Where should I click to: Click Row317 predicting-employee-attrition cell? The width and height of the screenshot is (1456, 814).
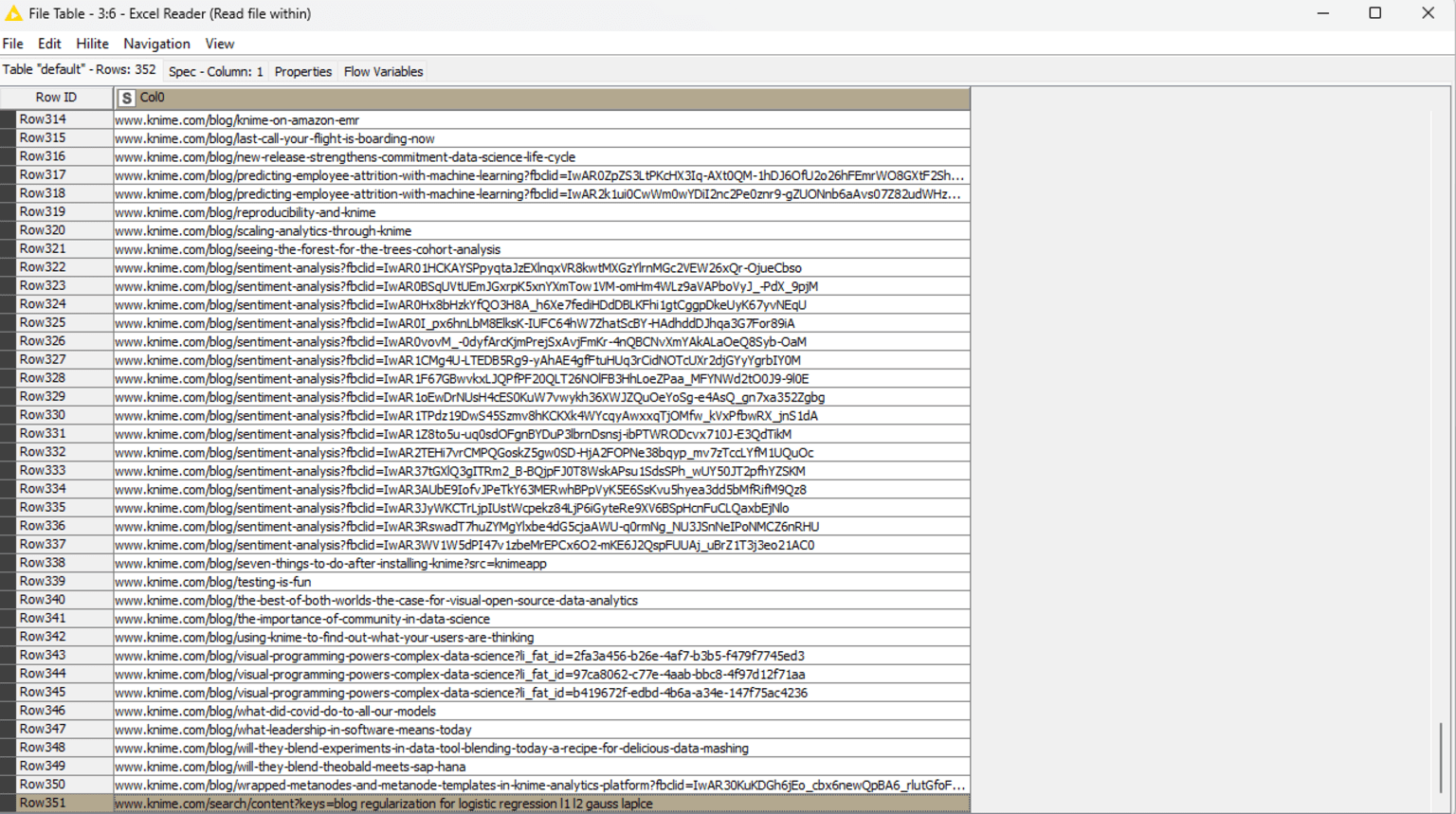click(x=542, y=175)
